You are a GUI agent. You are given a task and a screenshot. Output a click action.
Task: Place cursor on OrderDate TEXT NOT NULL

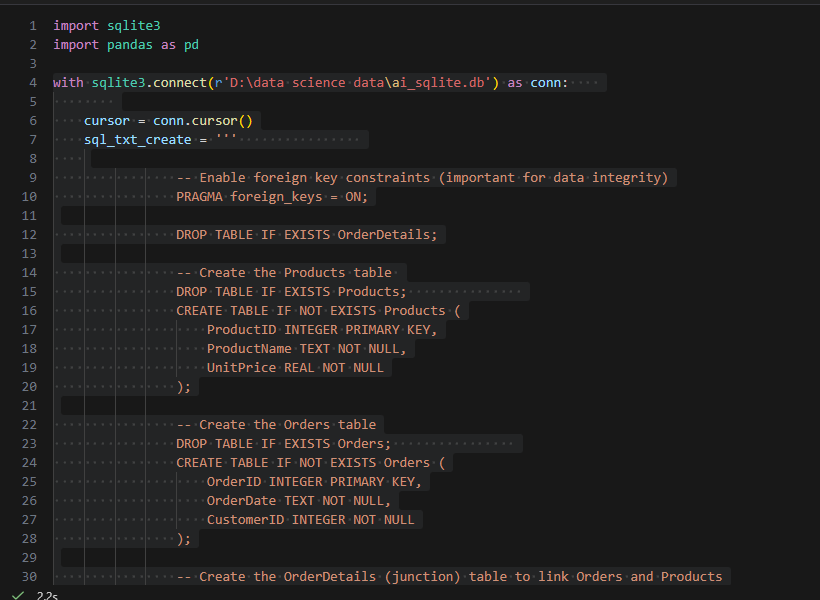click(x=298, y=500)
